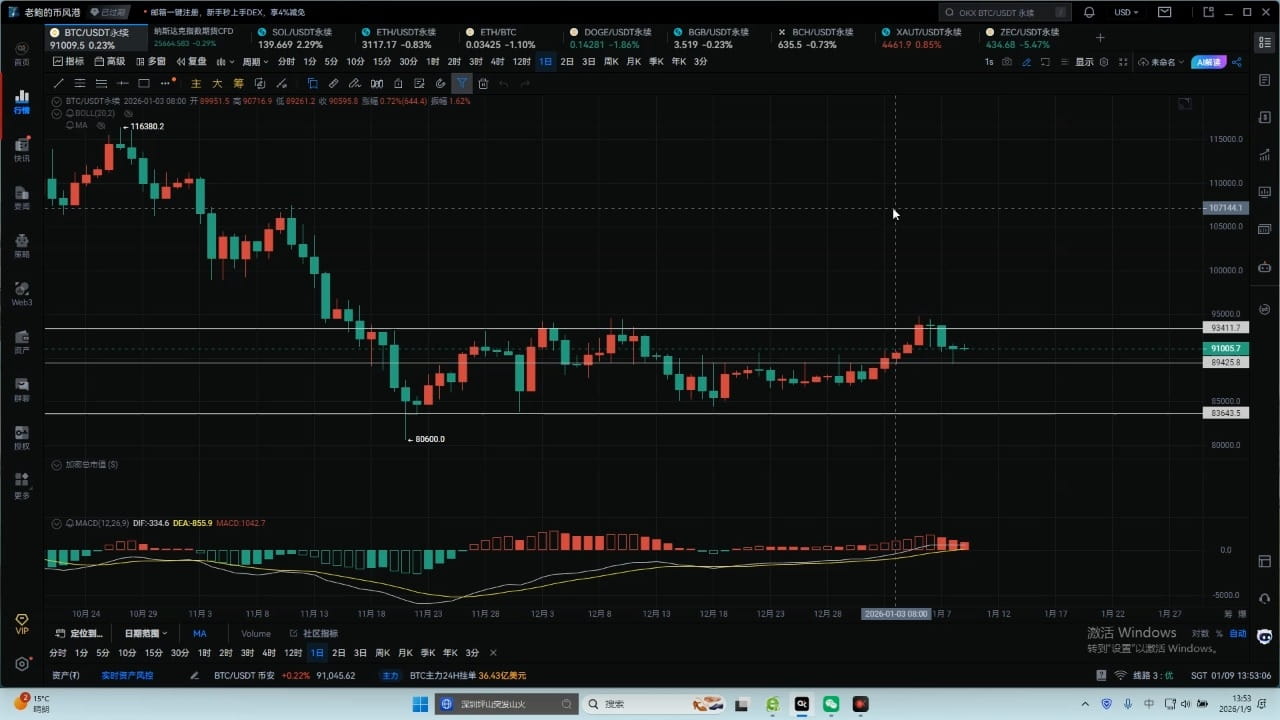
Task: Click the 主 indicator button
Action: 196,84
